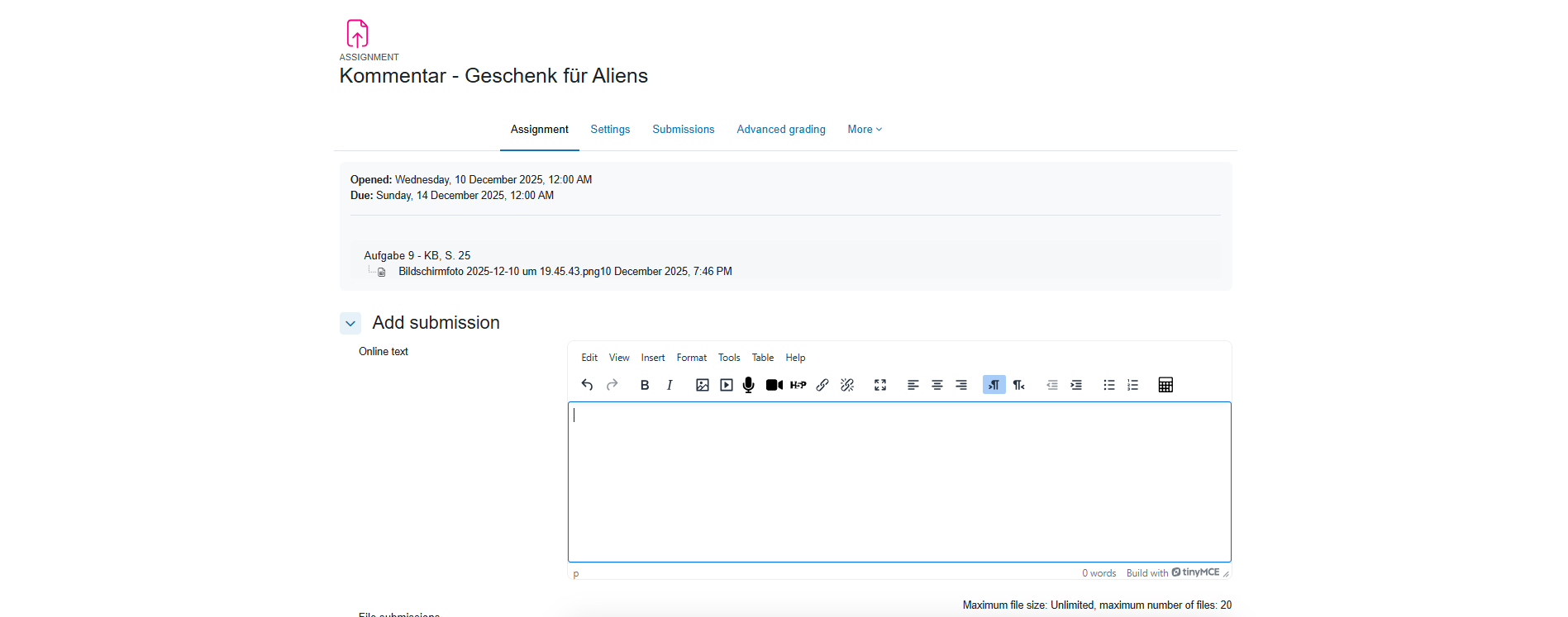Toggle bold formatting in the editor
The width and height of the screenshot is (1568, 617).
click(x=645, y=385)
